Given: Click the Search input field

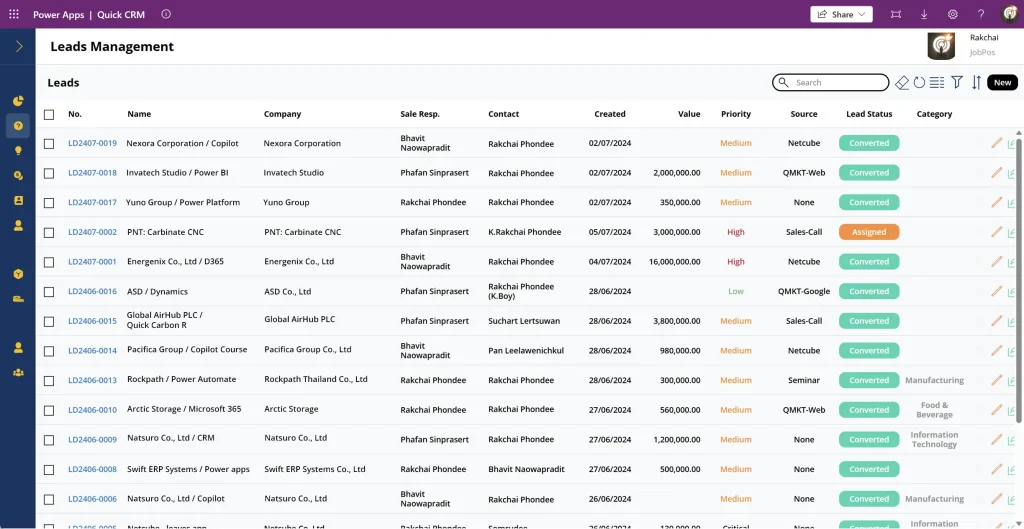Looking at the screenshot, I should coord(831,82).
